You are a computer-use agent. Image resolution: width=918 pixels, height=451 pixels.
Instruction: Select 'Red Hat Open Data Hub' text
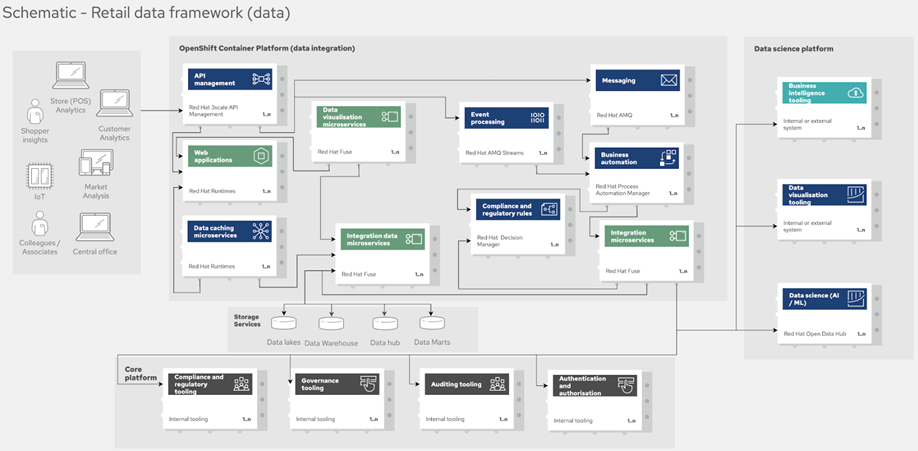pos(815,334)
